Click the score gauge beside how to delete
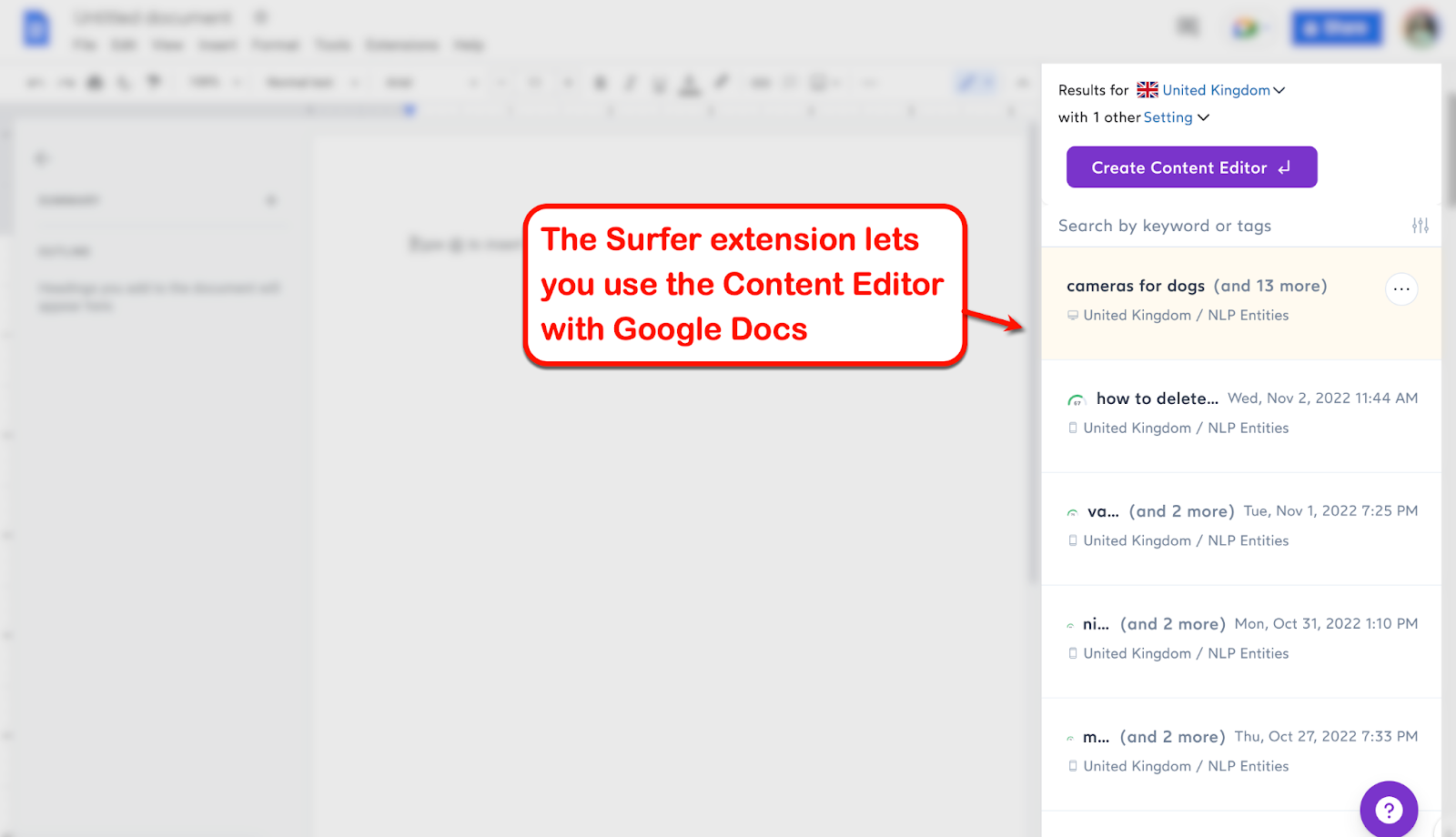 tap(1077, 399)
